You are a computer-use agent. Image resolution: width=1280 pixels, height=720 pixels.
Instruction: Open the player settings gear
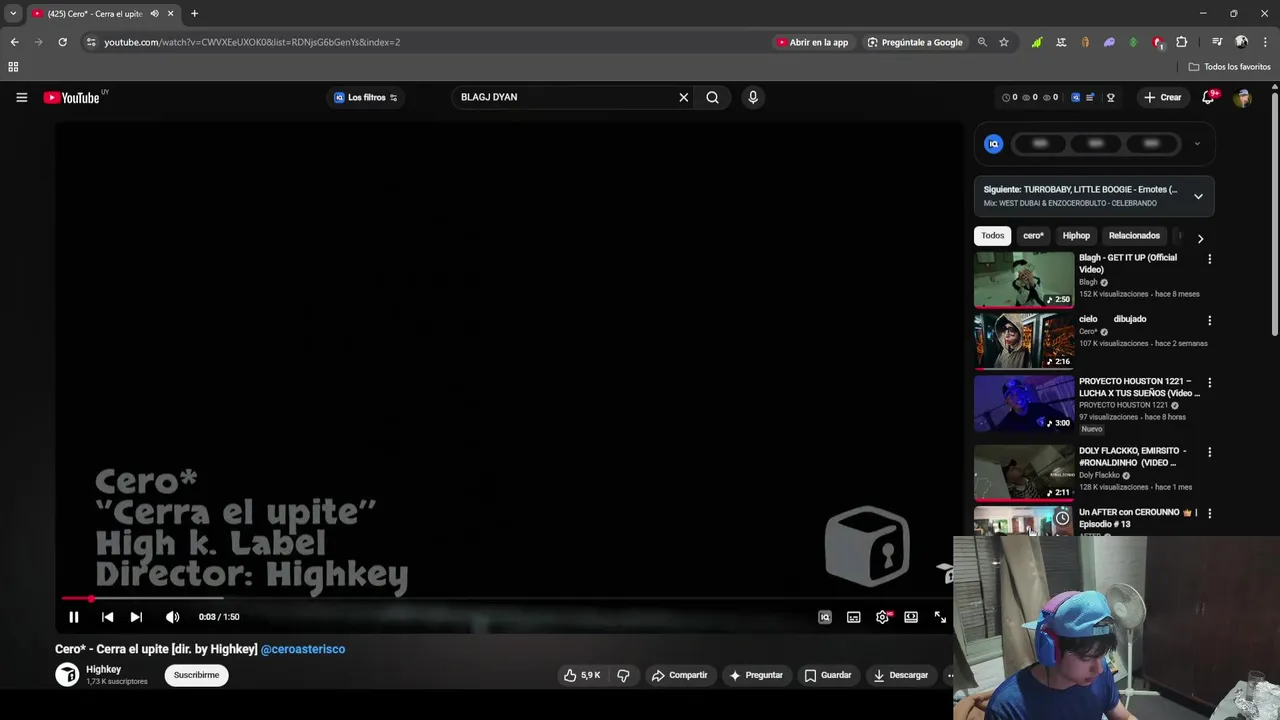pos(882,617)
